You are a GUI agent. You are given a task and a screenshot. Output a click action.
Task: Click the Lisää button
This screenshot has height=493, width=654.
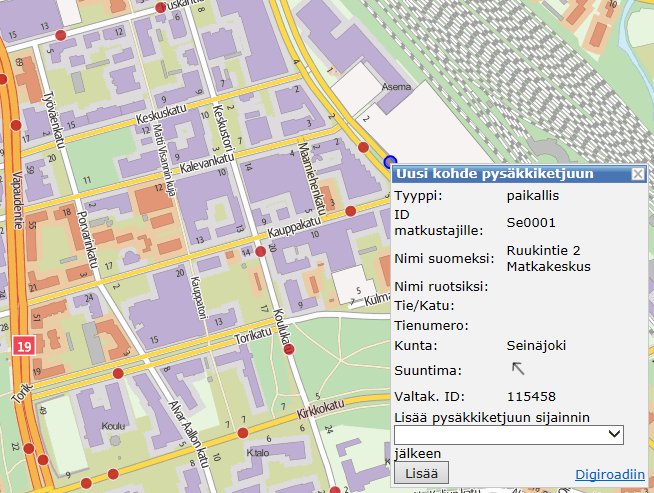click(x=421, y=473)
